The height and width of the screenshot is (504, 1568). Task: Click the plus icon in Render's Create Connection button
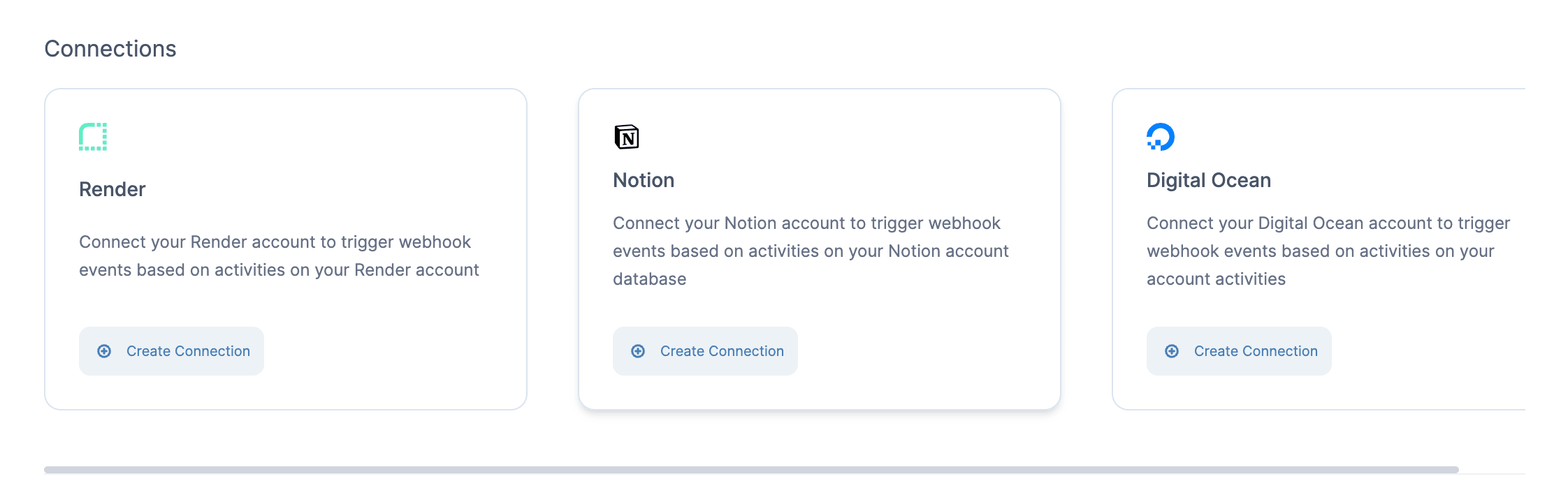tap(105, 351)
